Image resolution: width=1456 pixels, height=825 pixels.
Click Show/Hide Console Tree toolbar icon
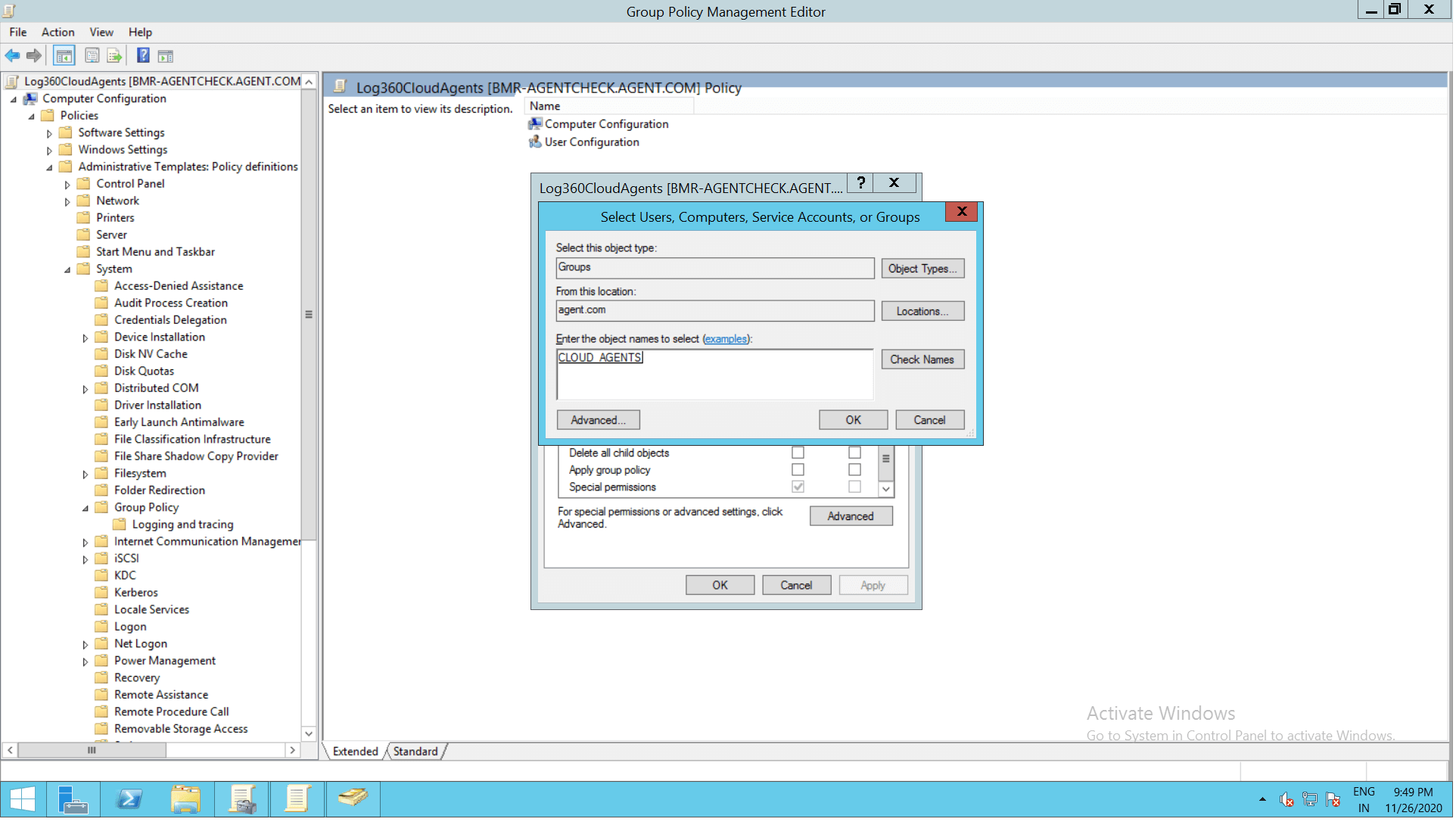[64, 56]
